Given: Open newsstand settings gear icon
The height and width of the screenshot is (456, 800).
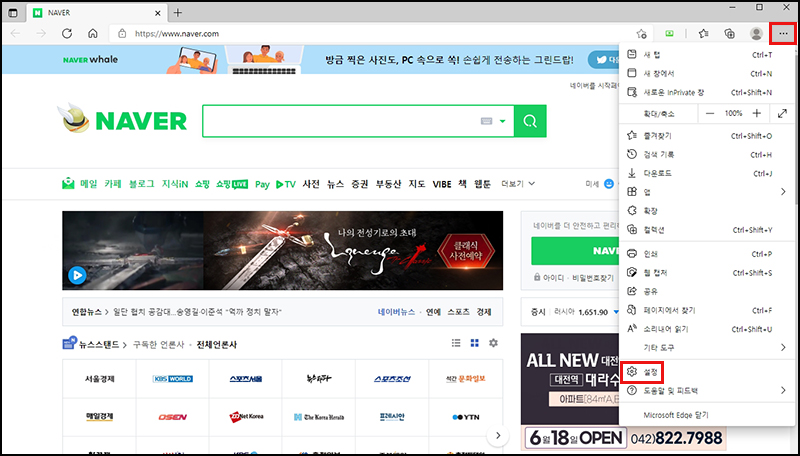Looking at the screenshot, I should (x=493, y=343).
